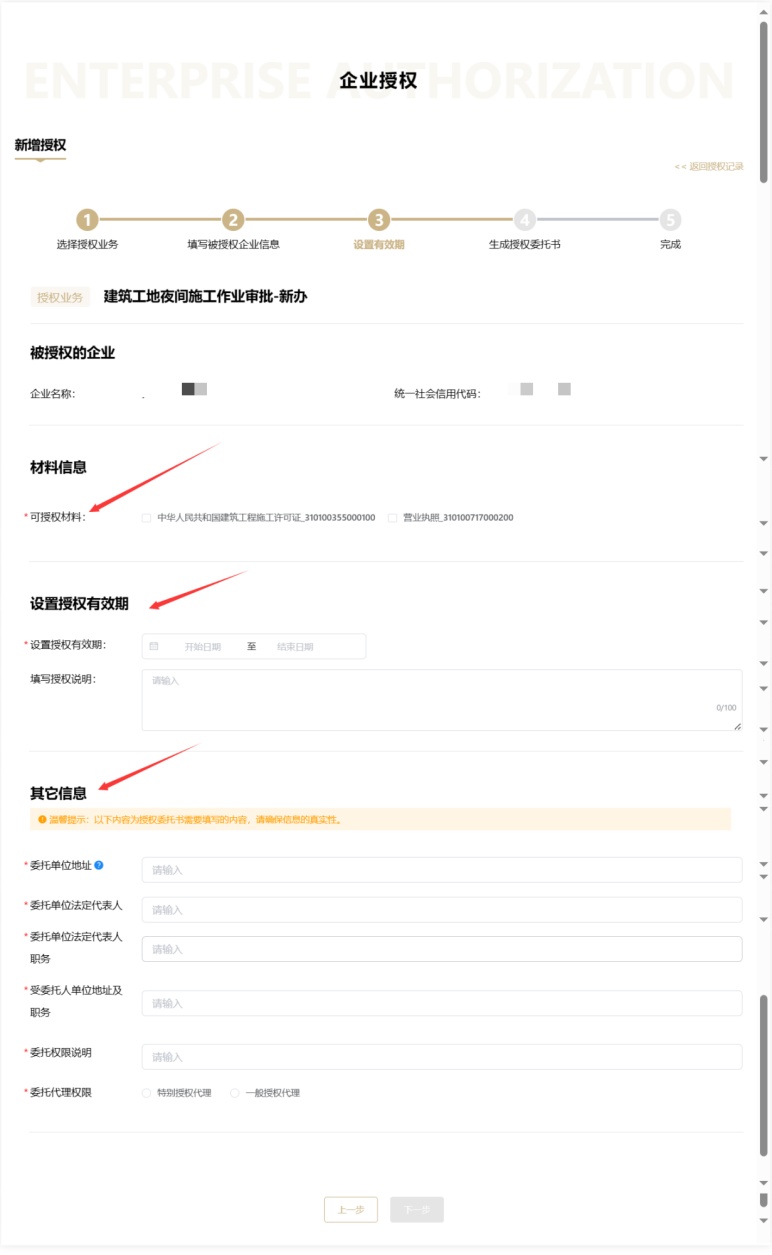The image size is (772, 1255).
Task: Click the 下一步 button
Action: (x=417, y=1210)
